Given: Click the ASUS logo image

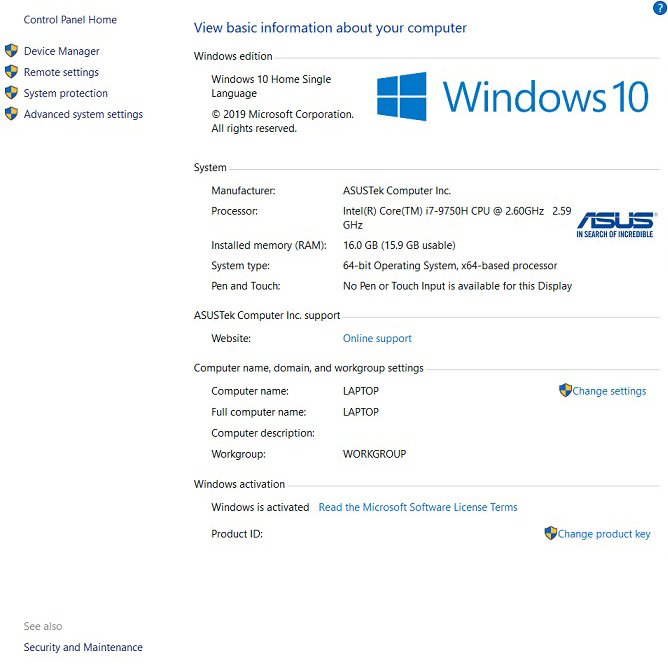Looking at the screenshot, I should point(615,224).
